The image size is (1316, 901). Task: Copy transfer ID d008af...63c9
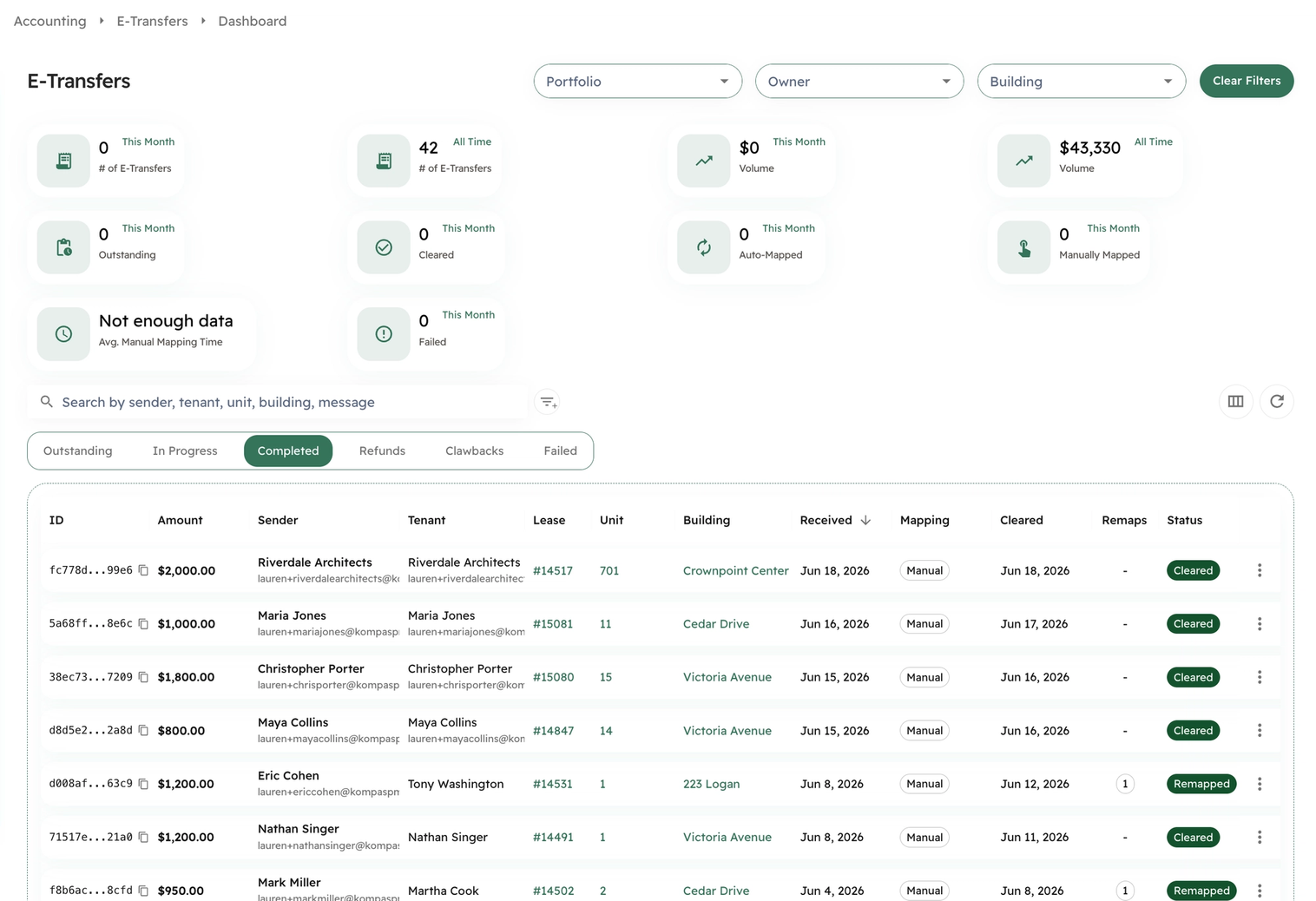(143, 784)
